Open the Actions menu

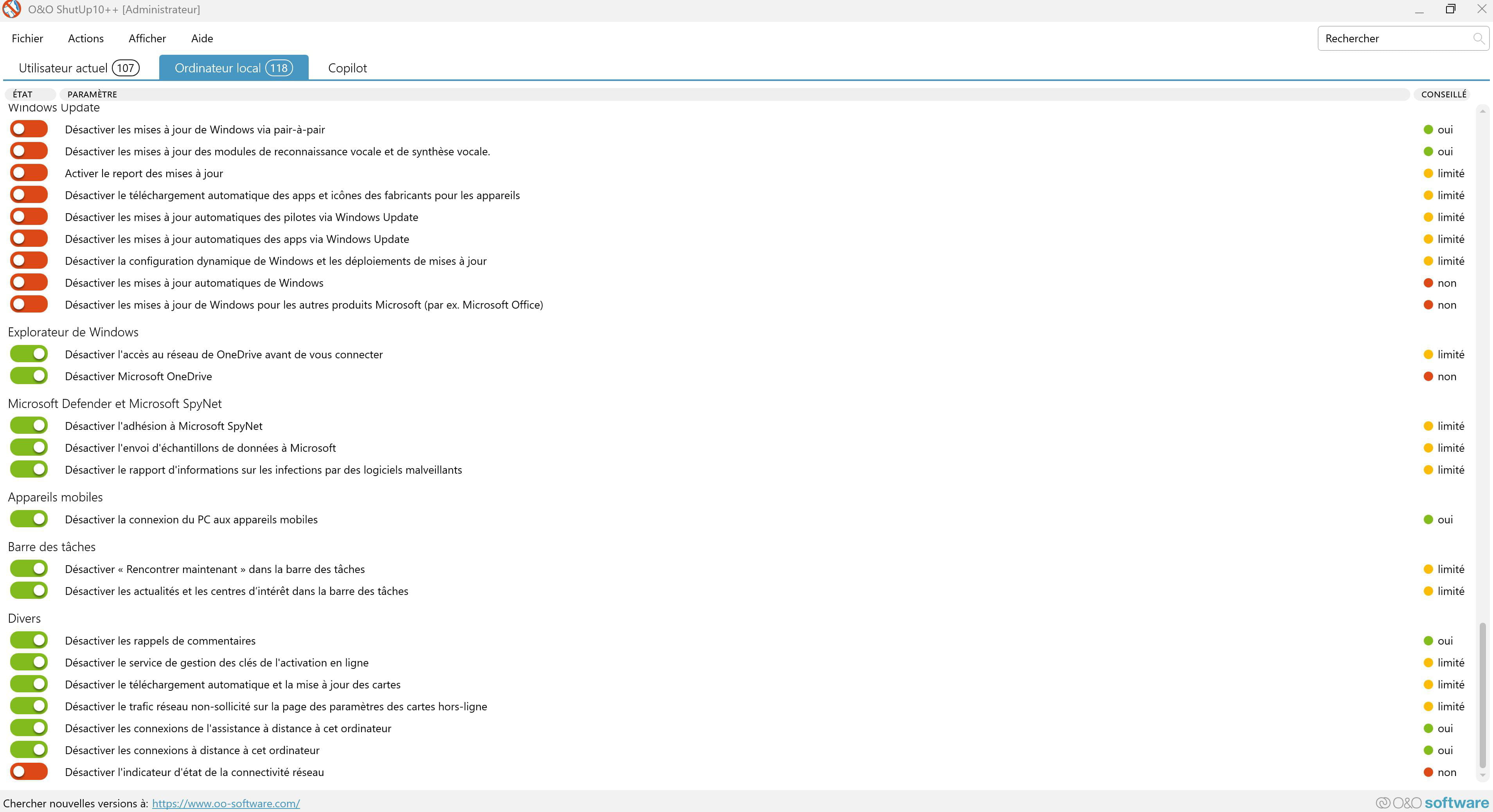(86, 38)
